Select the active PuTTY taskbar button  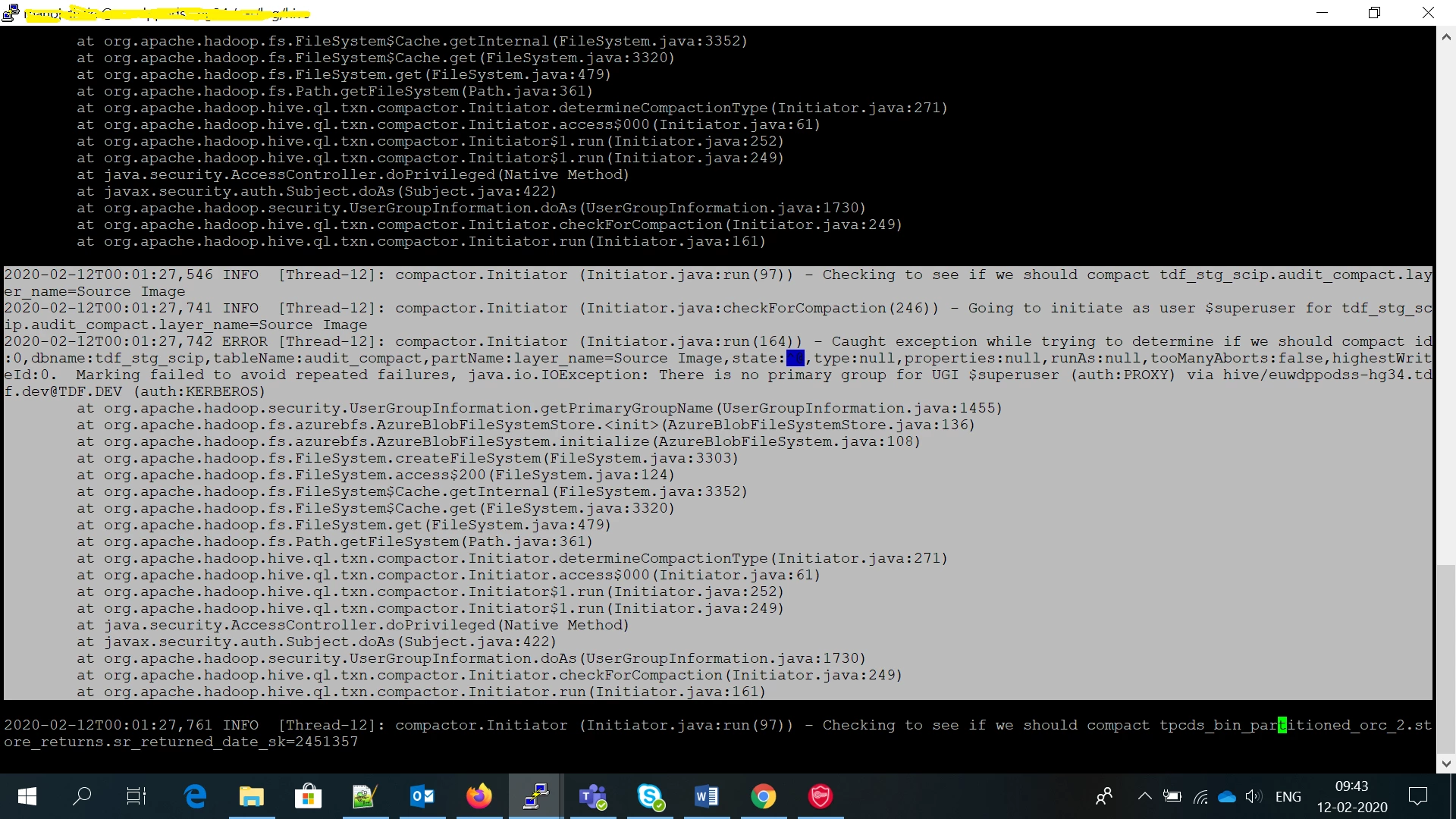[536, 796]
